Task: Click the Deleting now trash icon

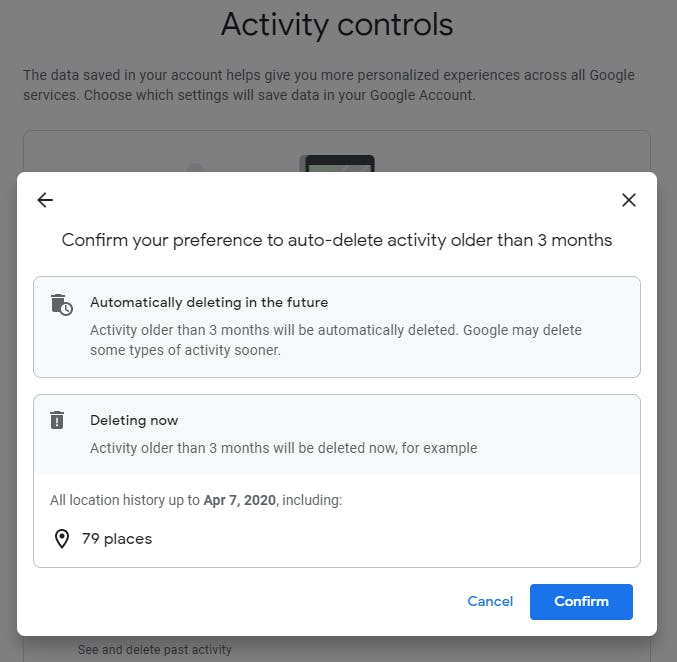Action: point(58,420)
